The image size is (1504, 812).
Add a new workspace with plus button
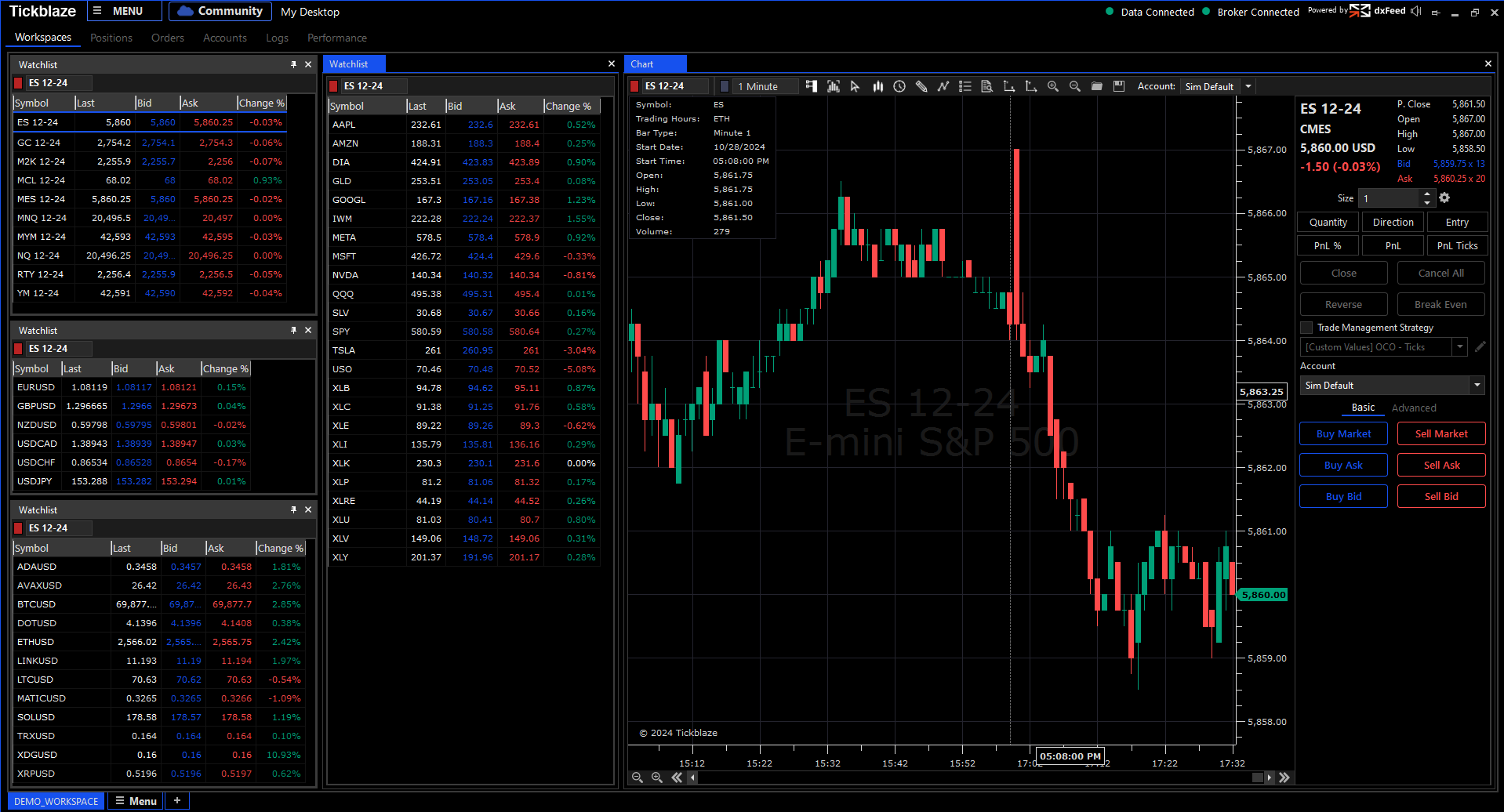coord(177,801)
